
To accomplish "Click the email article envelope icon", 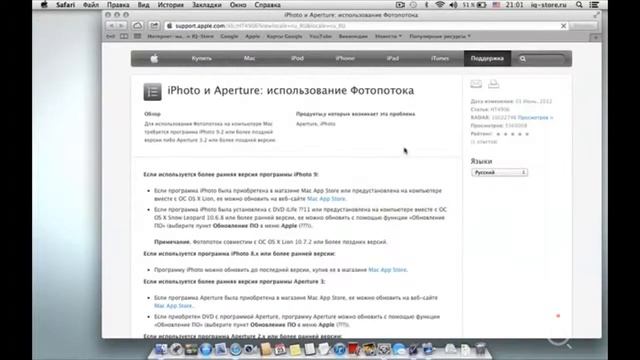I will pyautogui.click(x=476, y=84).
